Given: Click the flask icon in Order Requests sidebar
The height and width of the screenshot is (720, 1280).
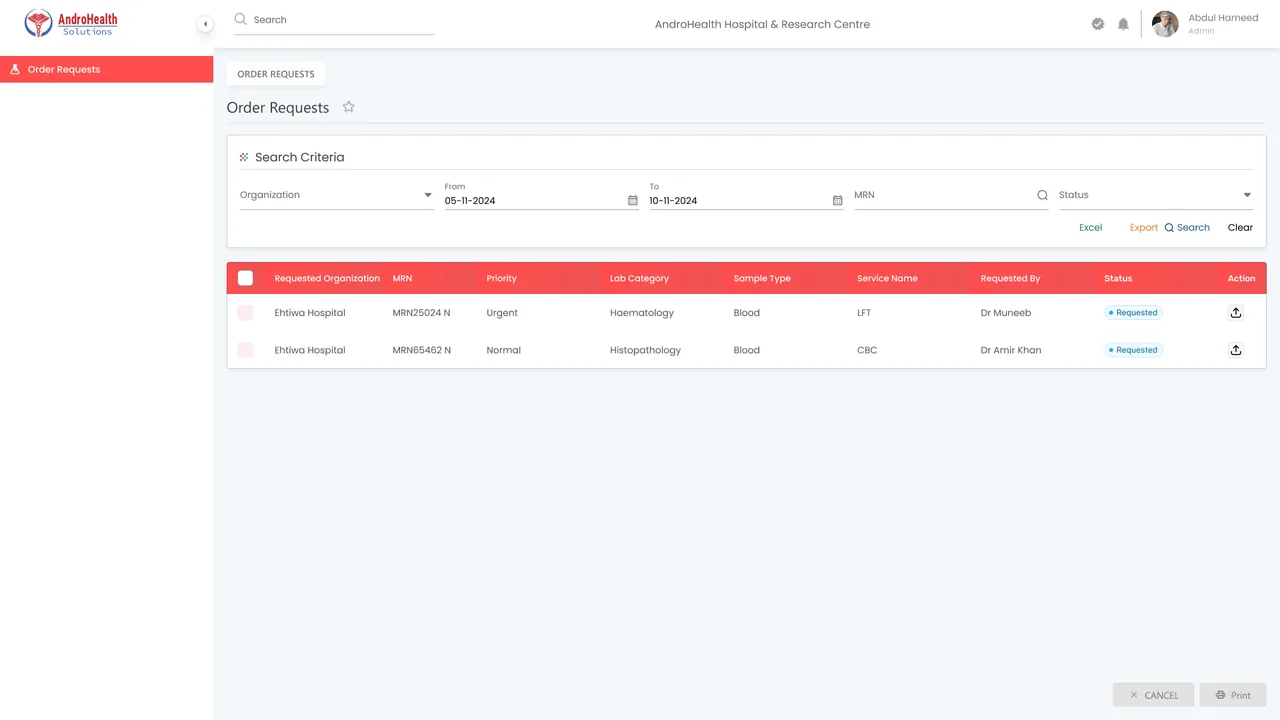Looking at the screenshot, I should [x=15, y=69].
